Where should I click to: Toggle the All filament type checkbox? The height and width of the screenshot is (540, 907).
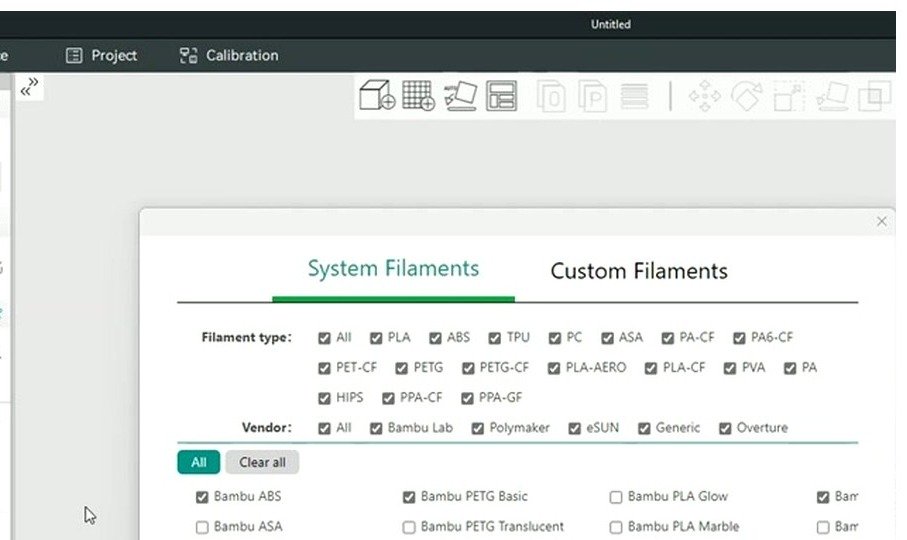click(x=324, y=338)
